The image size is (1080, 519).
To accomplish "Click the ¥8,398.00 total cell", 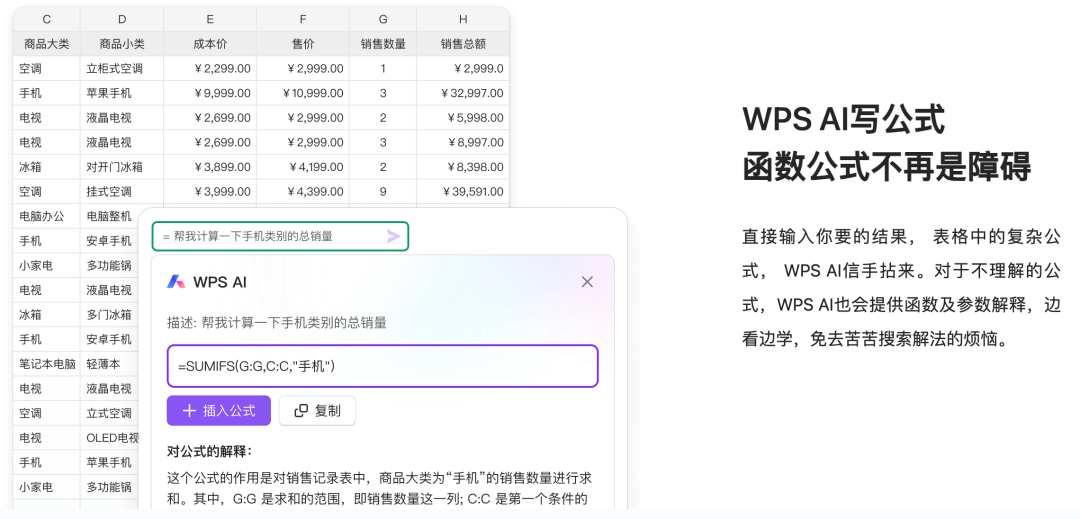I will pos(463,167).
